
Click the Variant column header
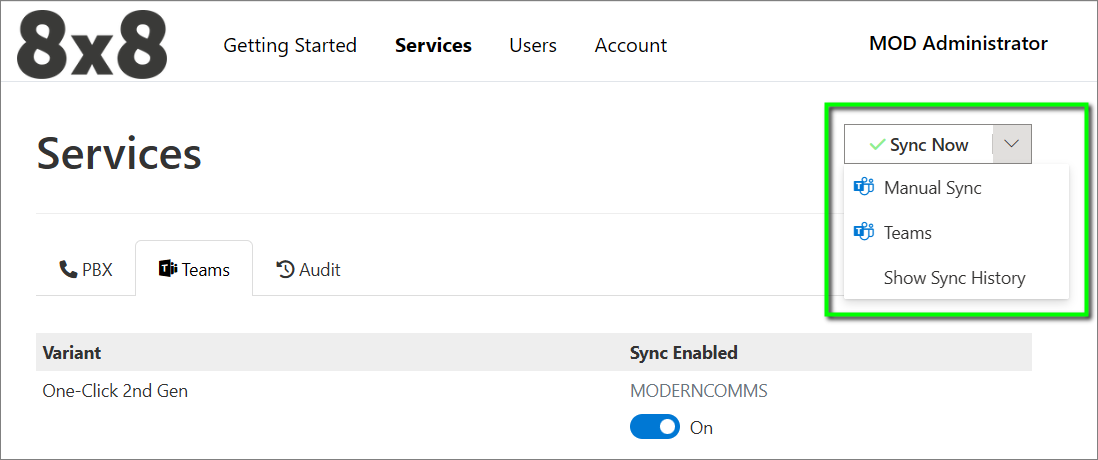click(71, 352)
